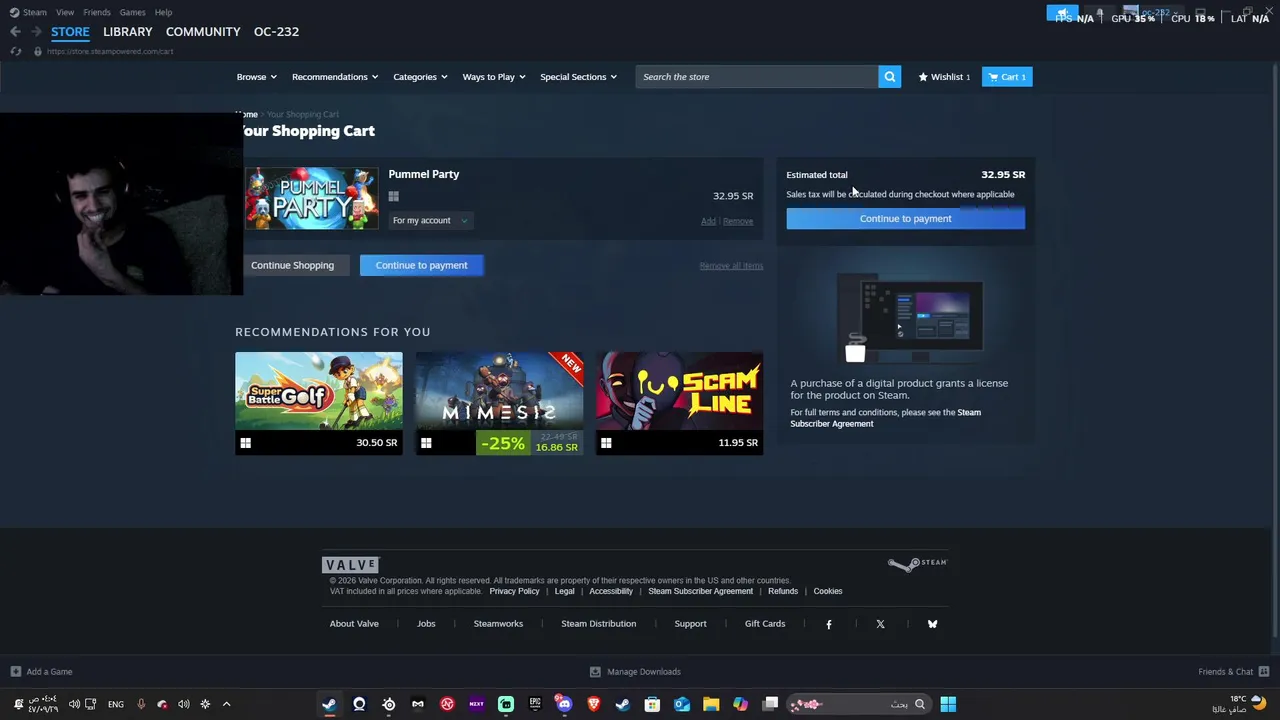The height and width of the screenshot is (720, 1280).
Task: Click Steamworks footer link
Action: 498,624
